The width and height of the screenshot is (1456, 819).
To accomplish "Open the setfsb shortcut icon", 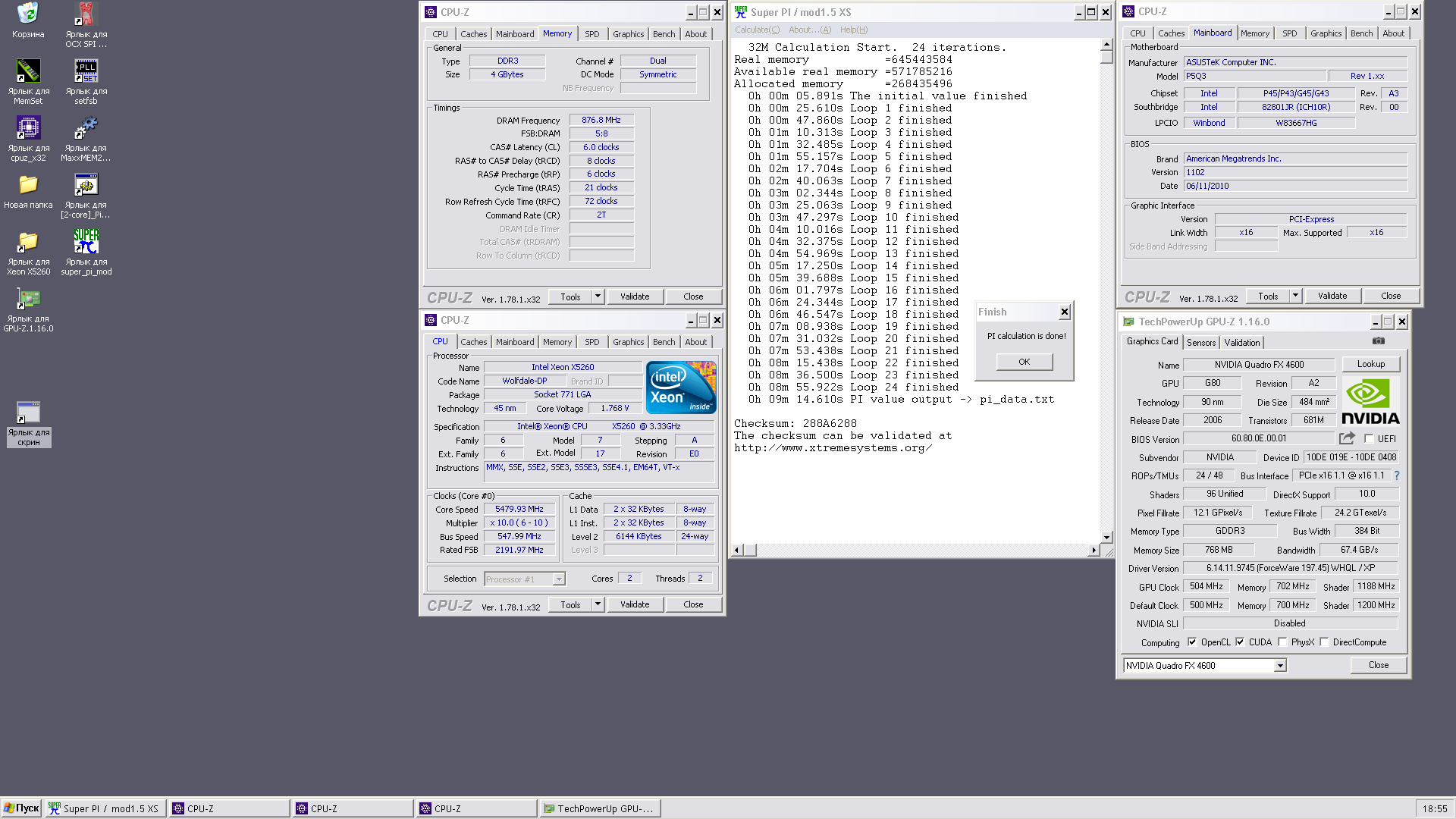I will point(86,71).
